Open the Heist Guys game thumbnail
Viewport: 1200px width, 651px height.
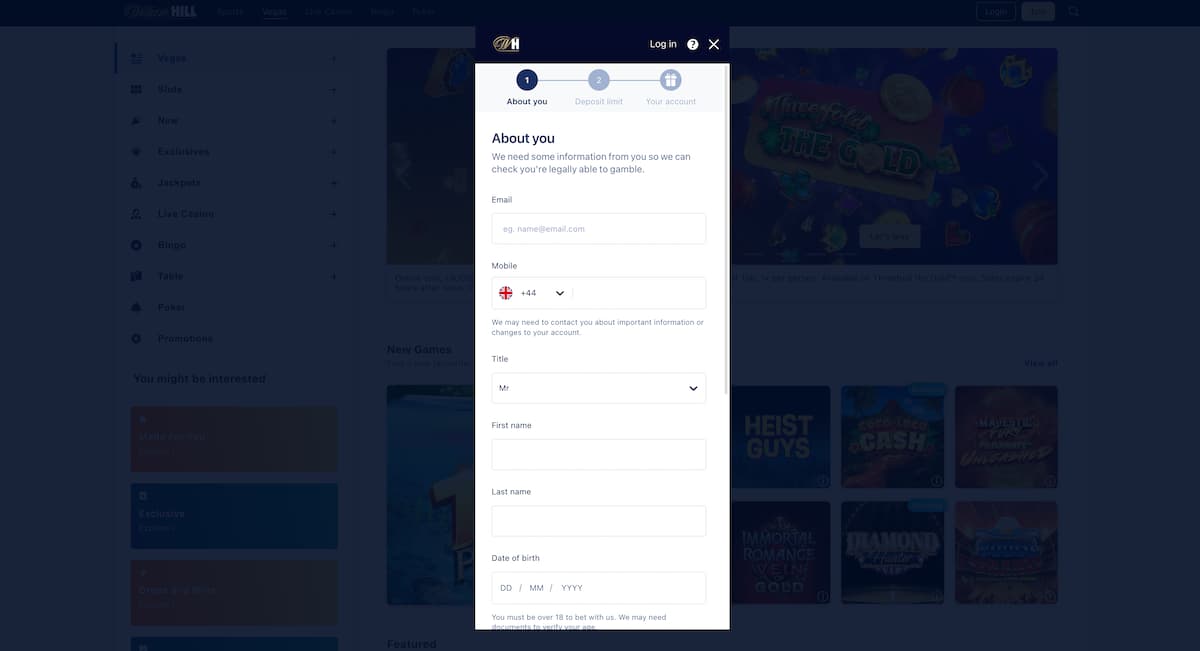click(781, 438)
